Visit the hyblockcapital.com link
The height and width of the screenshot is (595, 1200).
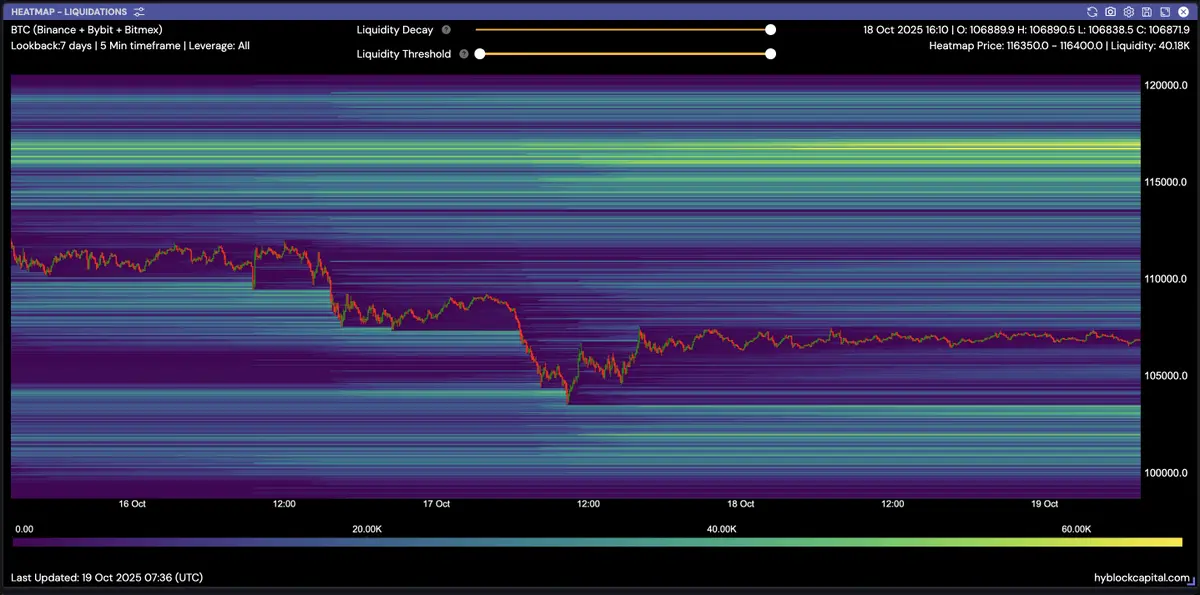[x=1142, y=578]
